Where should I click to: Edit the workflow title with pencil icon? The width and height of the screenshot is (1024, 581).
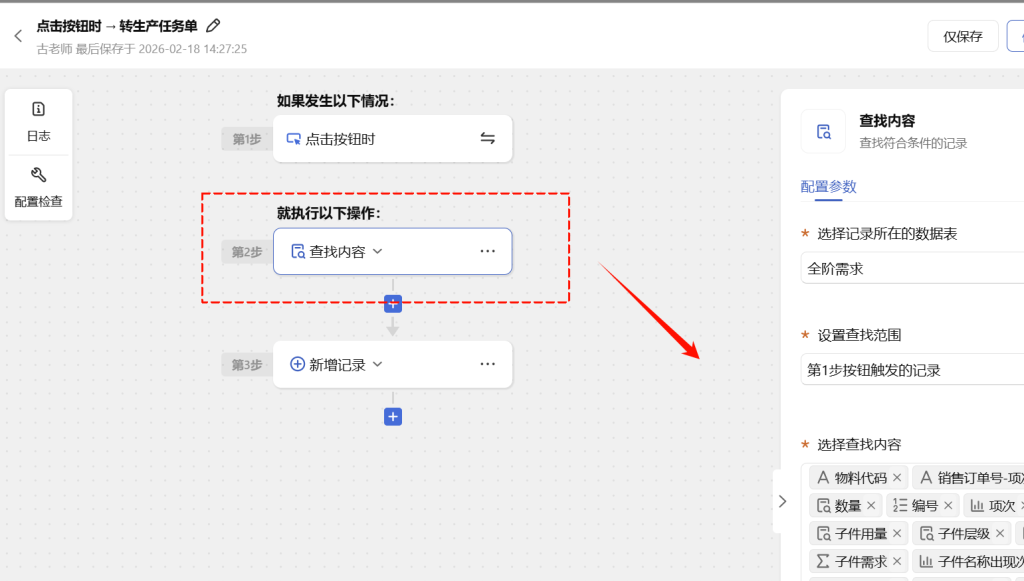click(213, 26)
